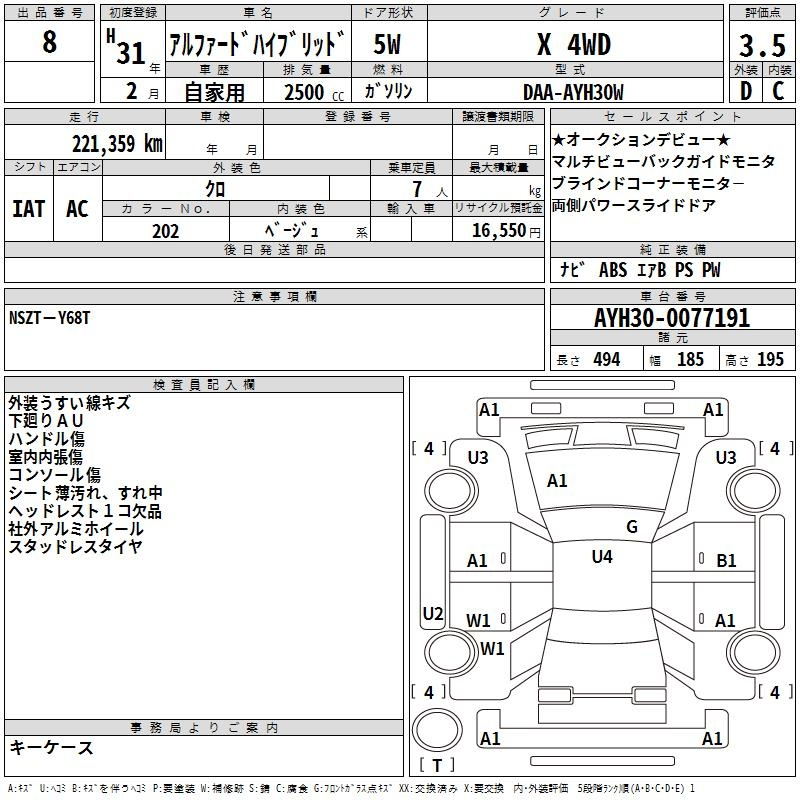Click air conditioner AC value
The image size is (800, 800).
pyautogui.click(x=77, y=209)
